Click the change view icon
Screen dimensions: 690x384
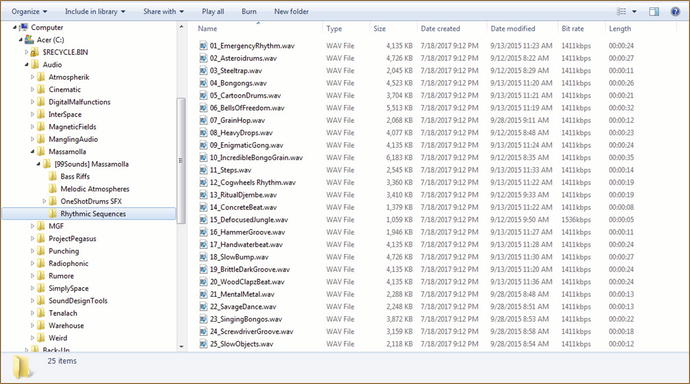point(621,11)
